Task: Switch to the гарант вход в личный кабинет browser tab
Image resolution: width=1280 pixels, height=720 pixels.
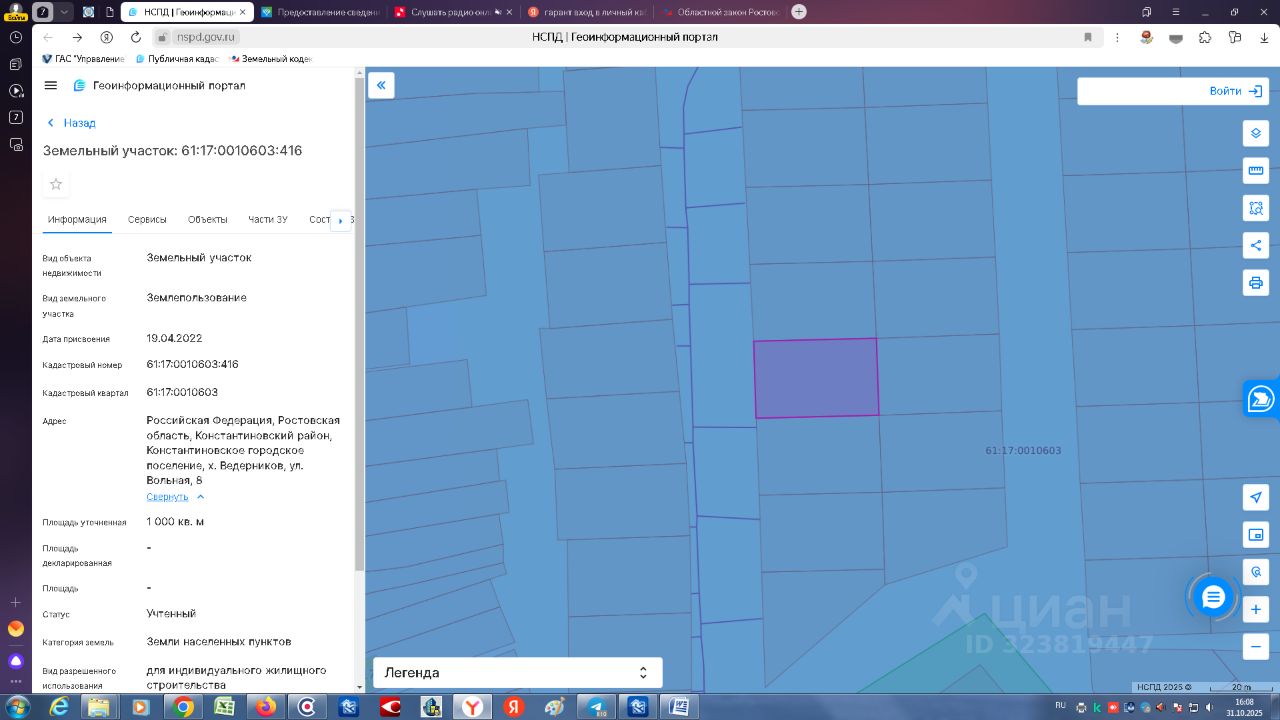Action: point(586,12)
